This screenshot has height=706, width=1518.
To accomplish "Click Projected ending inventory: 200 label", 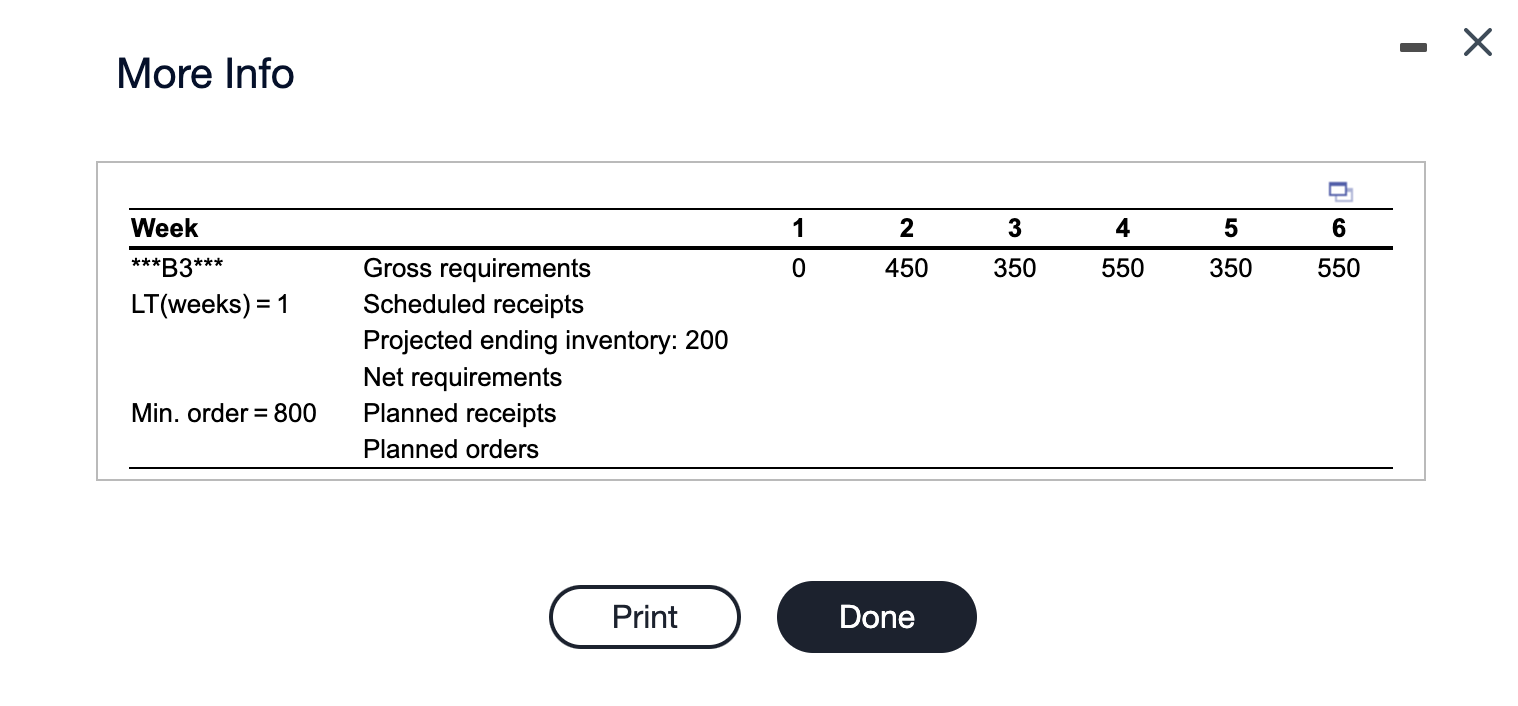I will pyautogui.click(x=545, y=340).
